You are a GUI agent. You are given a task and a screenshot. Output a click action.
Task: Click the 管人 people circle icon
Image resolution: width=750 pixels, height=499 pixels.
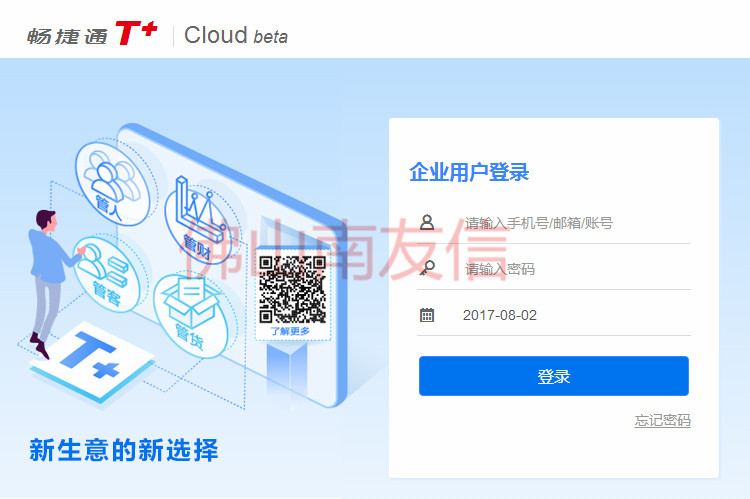coord(113,183)
